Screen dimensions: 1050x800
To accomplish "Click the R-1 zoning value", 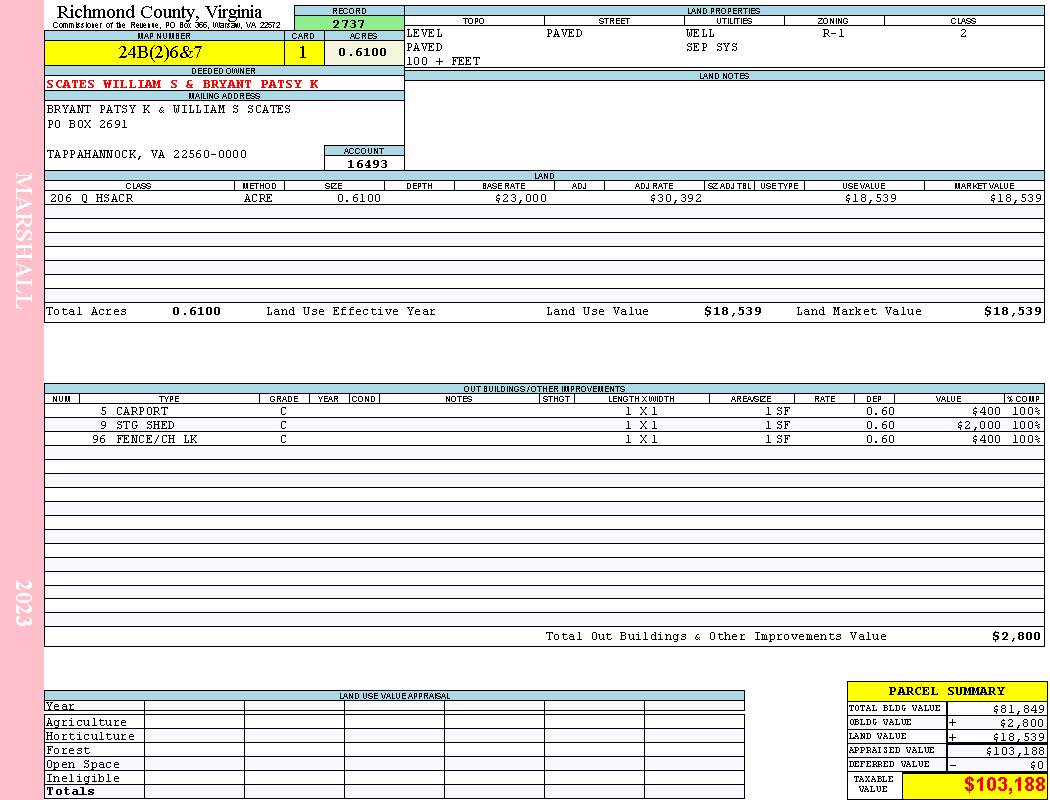I will tap(833, 33).
